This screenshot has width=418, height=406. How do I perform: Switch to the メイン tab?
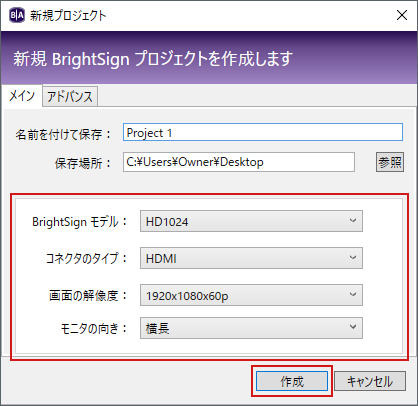point(22,96)
